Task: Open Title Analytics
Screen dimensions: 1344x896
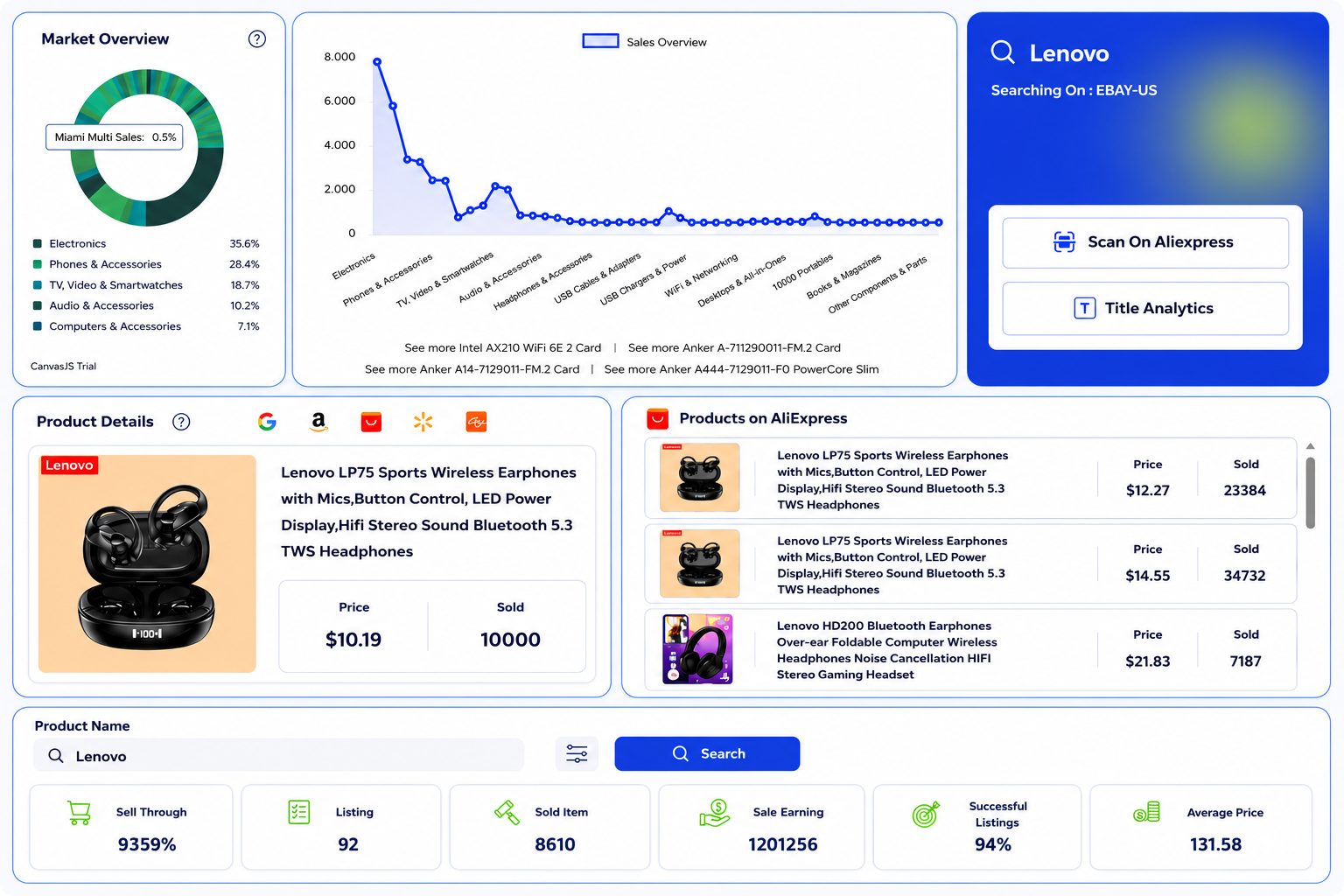Action: 1145,308
